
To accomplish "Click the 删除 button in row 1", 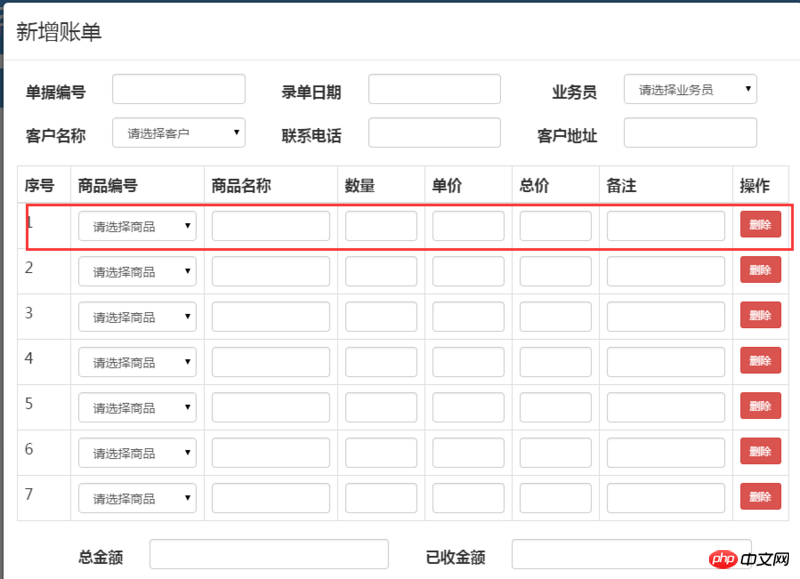I will [760, 224].
